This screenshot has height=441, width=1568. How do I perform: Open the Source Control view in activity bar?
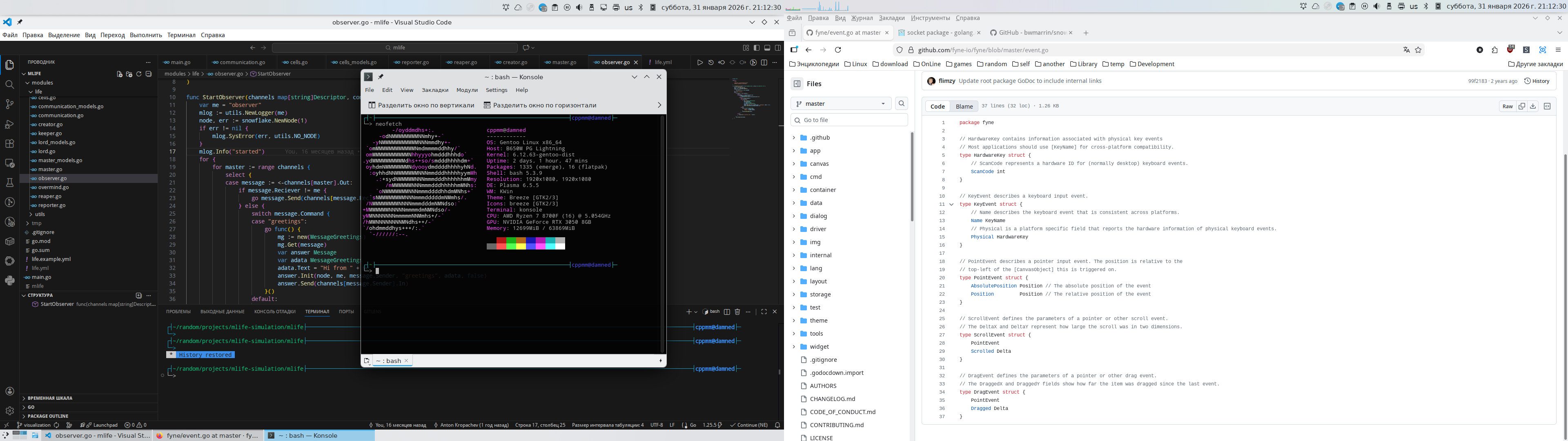click(9, 104)
